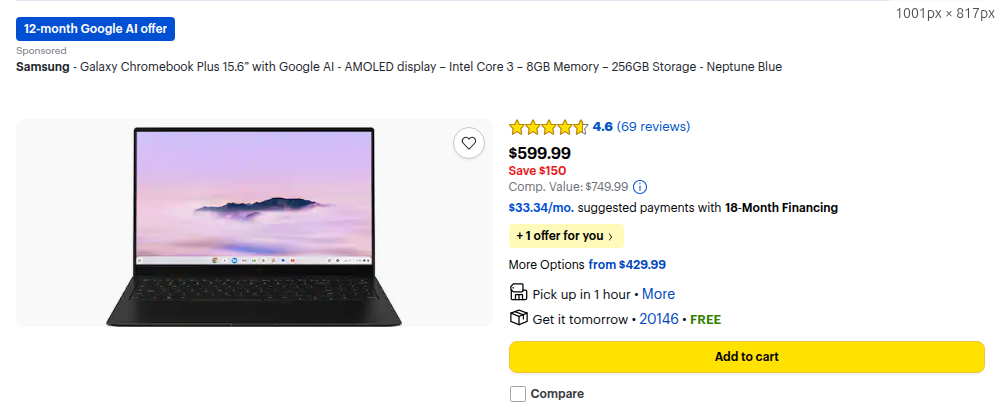Open the 69 reviews link

[653, 126]
